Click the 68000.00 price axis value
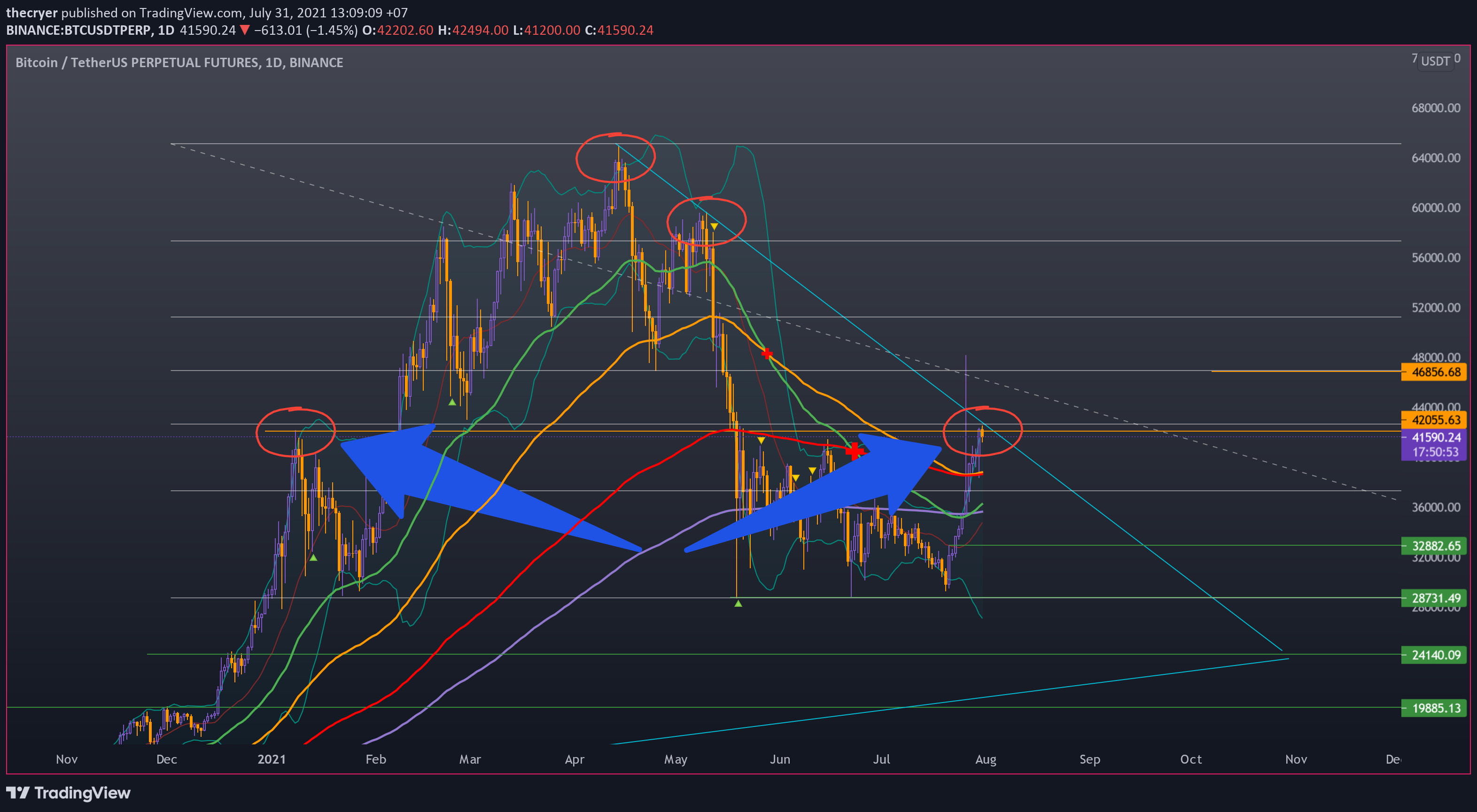 click(1436, 108)
